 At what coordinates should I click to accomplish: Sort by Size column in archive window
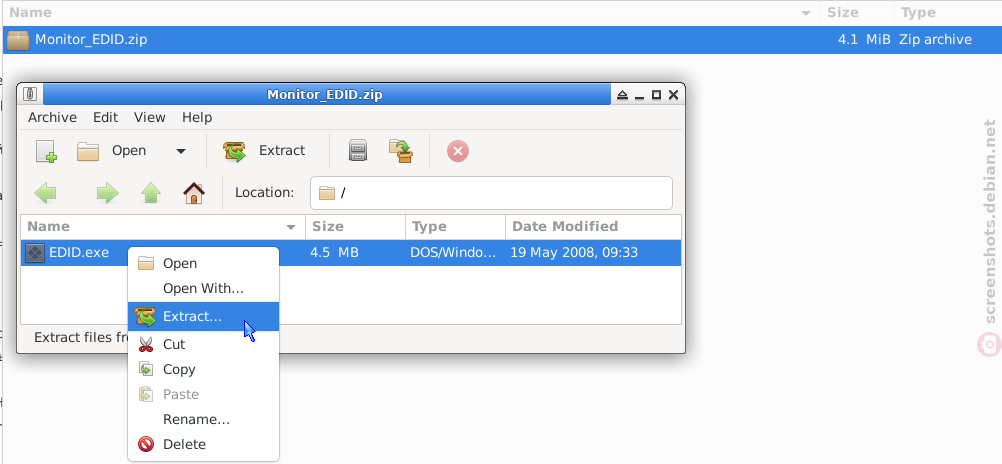tap(355, 226)
